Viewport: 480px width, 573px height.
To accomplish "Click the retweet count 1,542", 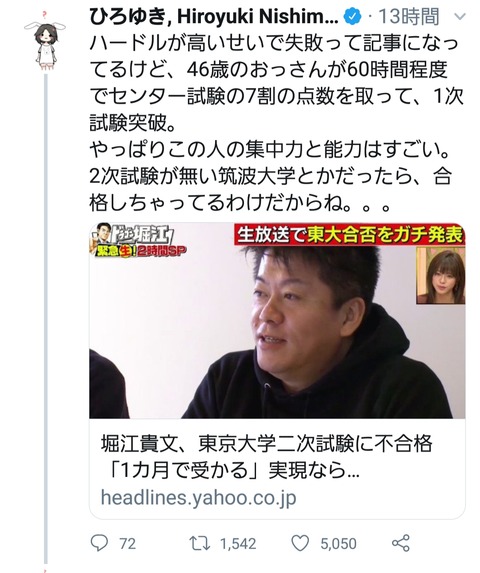I will 238,543.
